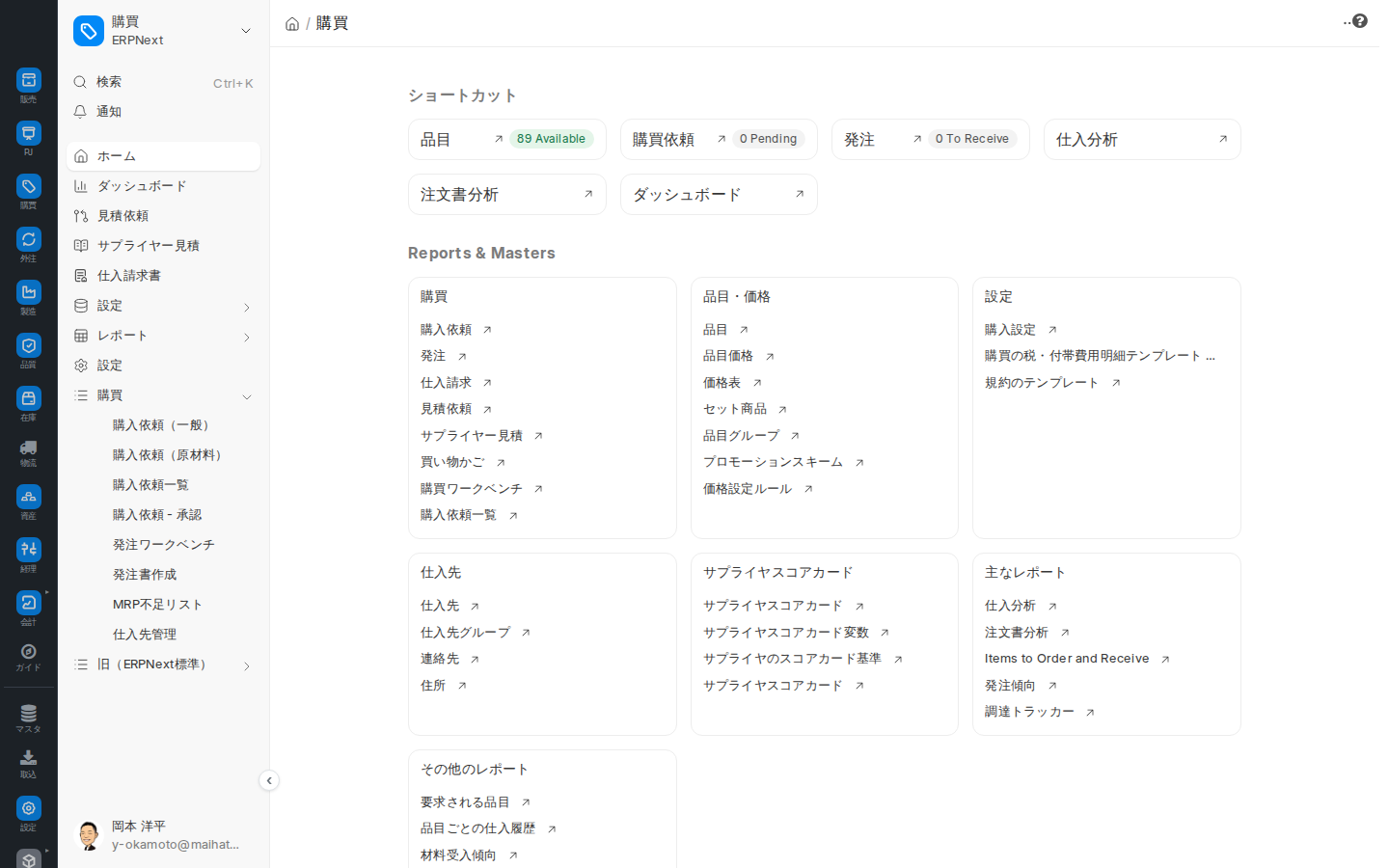Click the 検索 search field in the sidebar
Viewport: 1389px width, 868px height.
(164, 83)
